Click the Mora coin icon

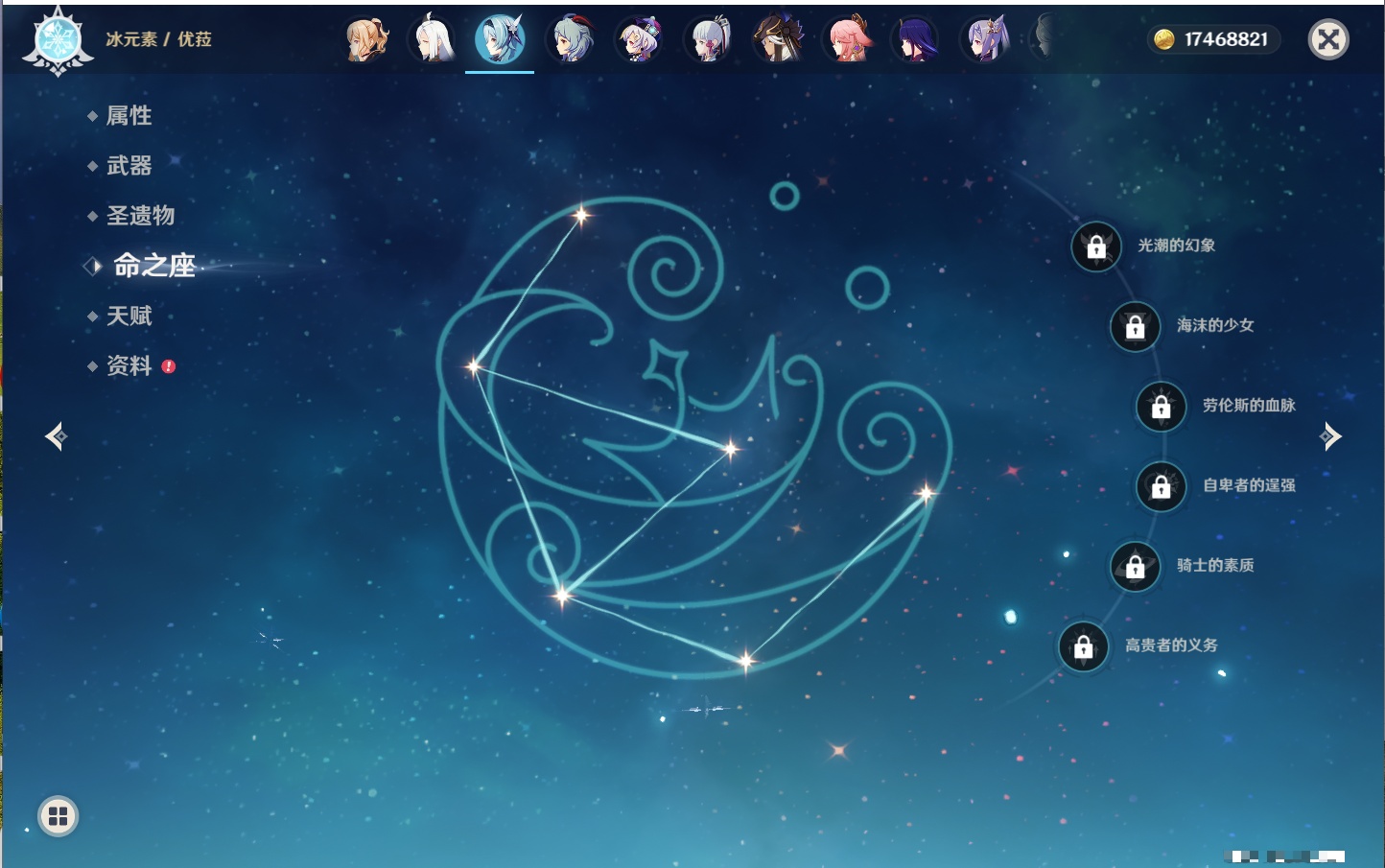click(x=1164, y=39)
